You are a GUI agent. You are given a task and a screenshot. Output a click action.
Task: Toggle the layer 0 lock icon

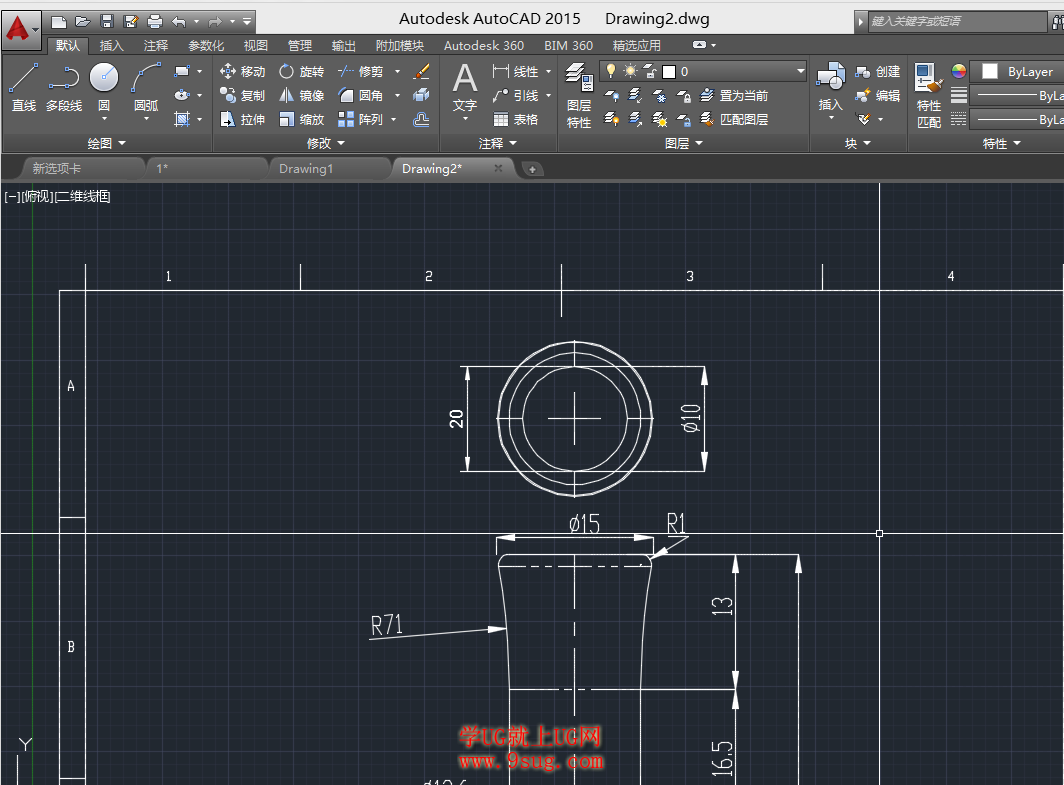point(650,71)
